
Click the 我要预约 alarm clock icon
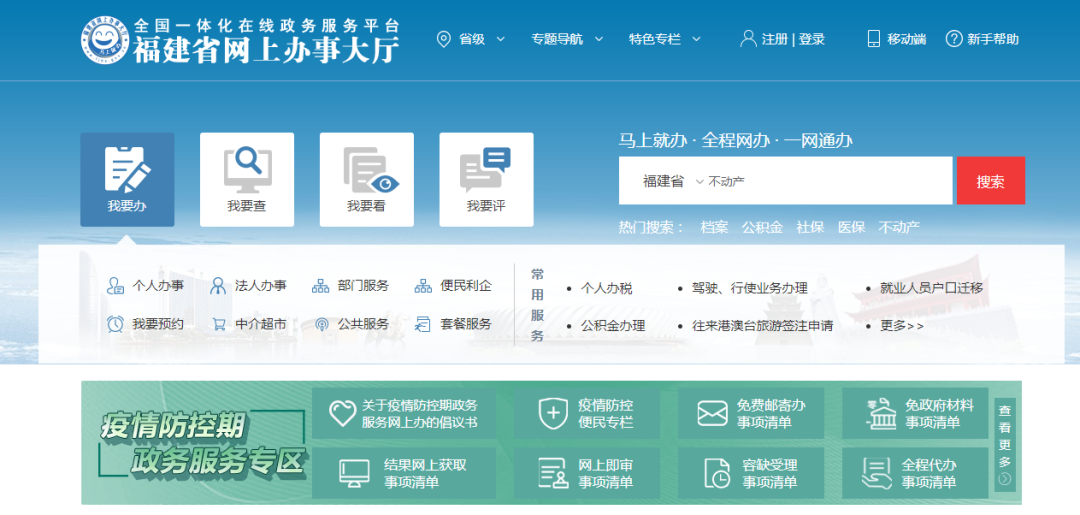[115, 324]
